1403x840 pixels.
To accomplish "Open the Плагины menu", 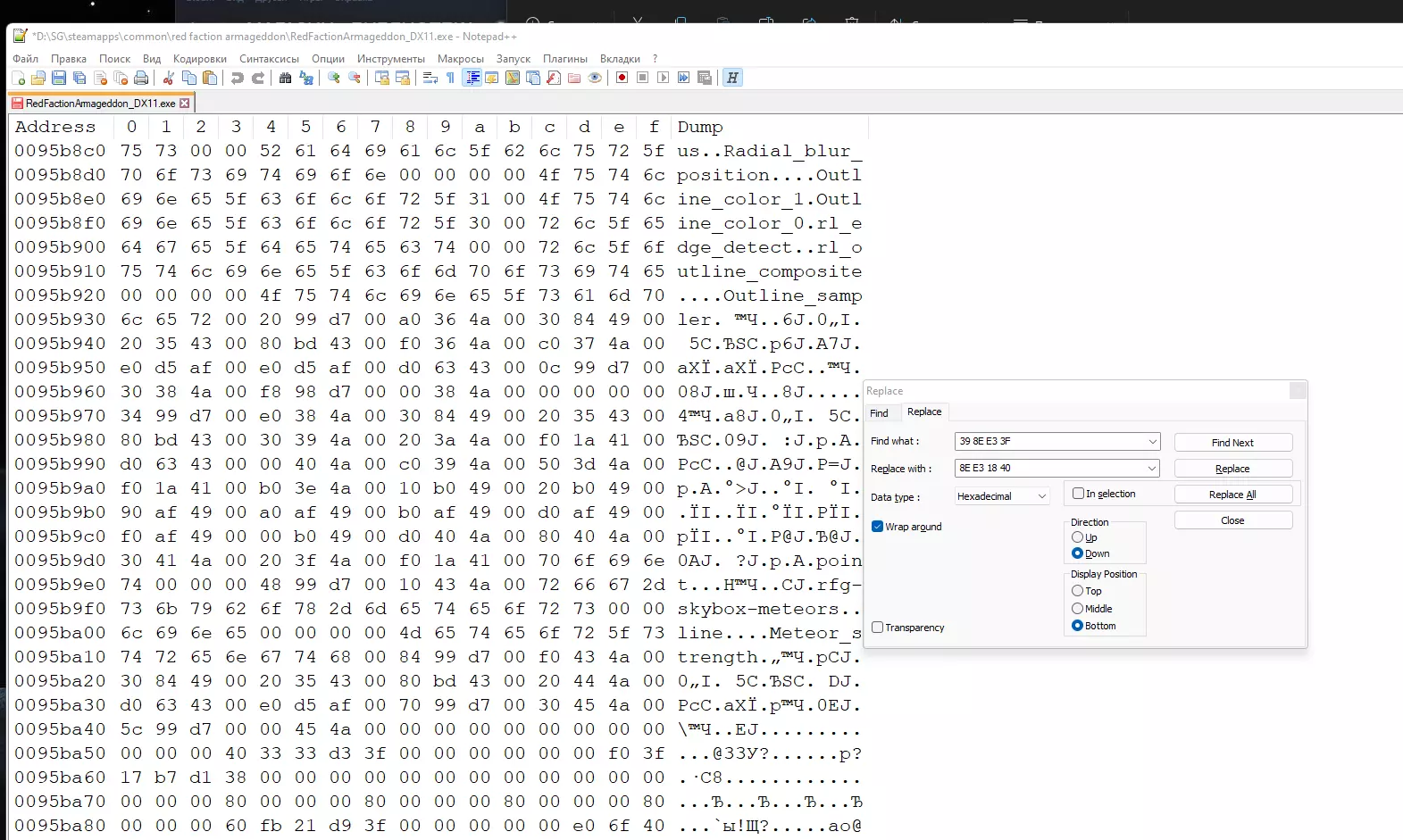I will click(x=565, y=59).
